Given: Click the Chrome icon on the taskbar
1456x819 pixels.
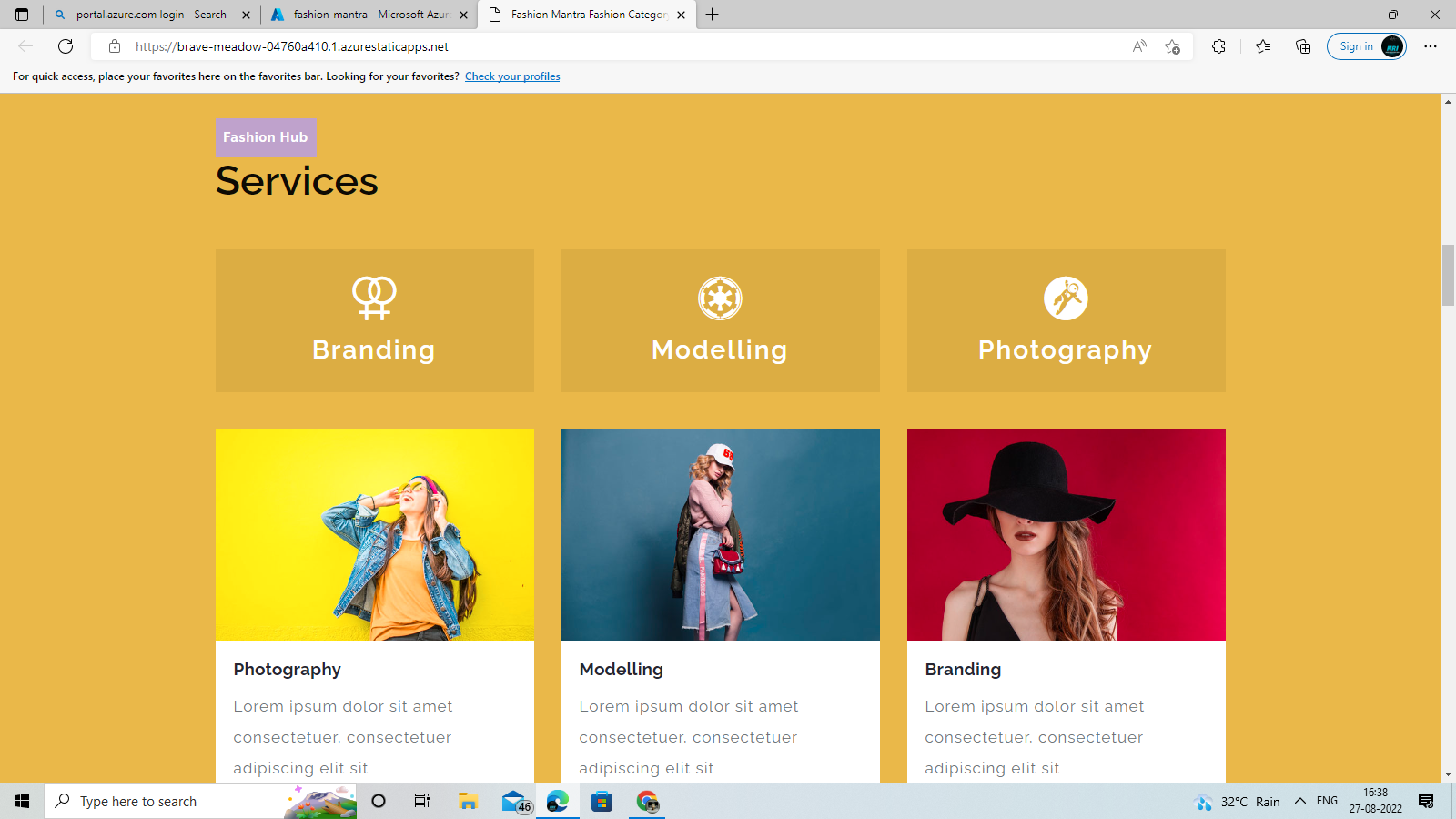Looking at the screenshot, I should pos(647,802).
